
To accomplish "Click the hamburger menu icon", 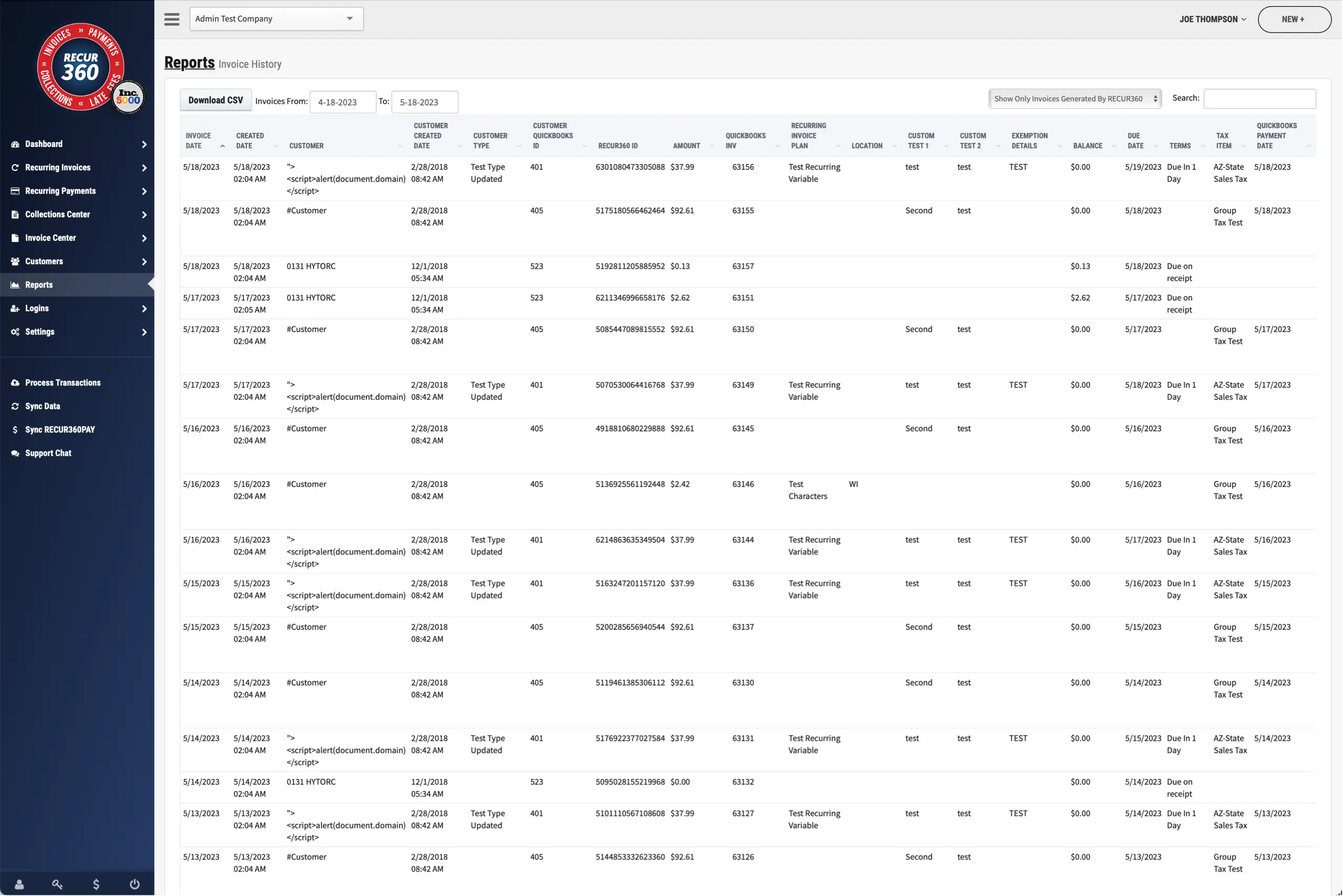I will [172, 19].
